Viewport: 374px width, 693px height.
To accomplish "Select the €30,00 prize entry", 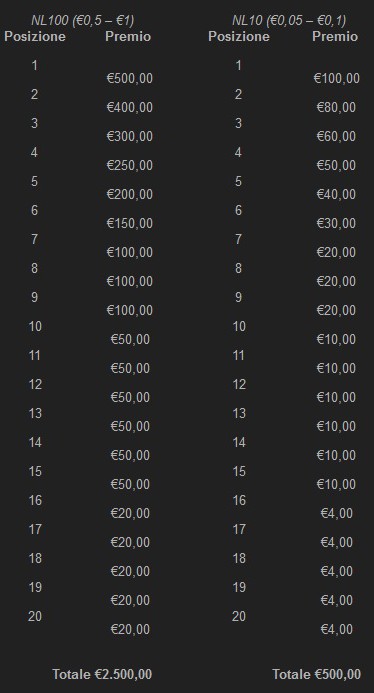I will point(336,223).
